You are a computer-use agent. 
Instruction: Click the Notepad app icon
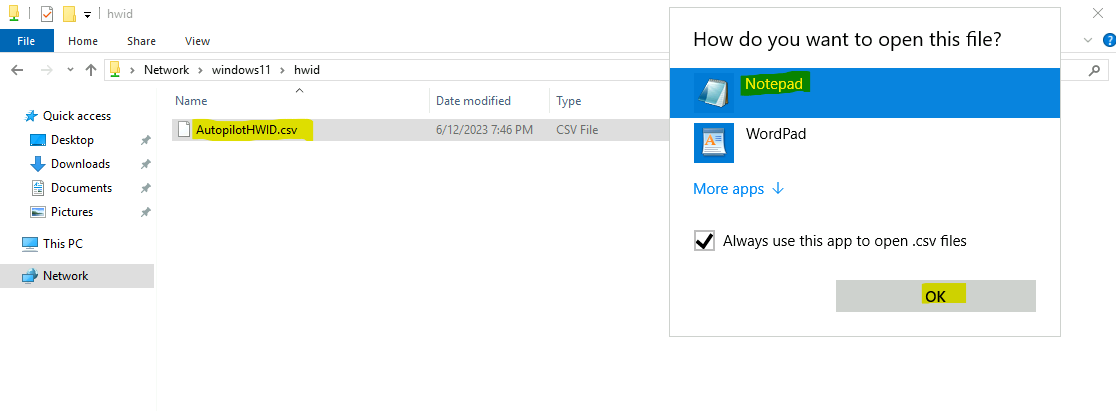(714, 93)
